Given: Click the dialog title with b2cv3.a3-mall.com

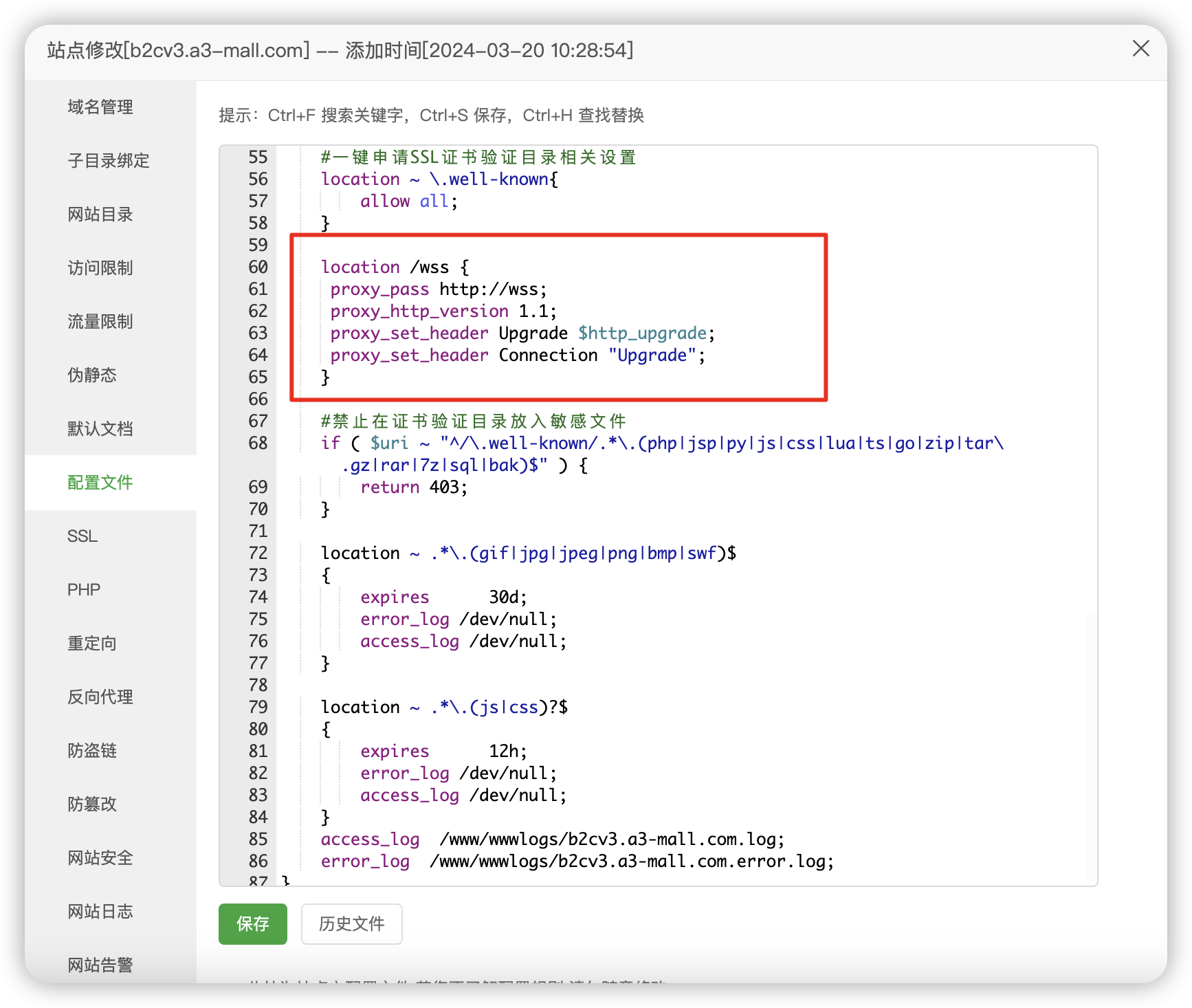Looking at the screenshot, I should [x=340, y=50].
